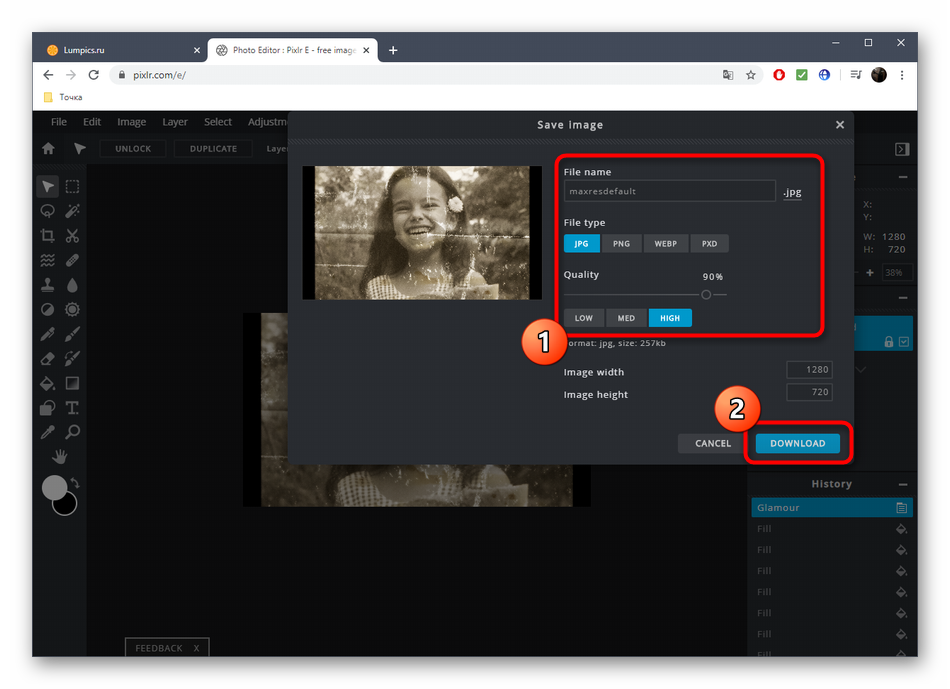Click the DOWNLOAD button

797,443
